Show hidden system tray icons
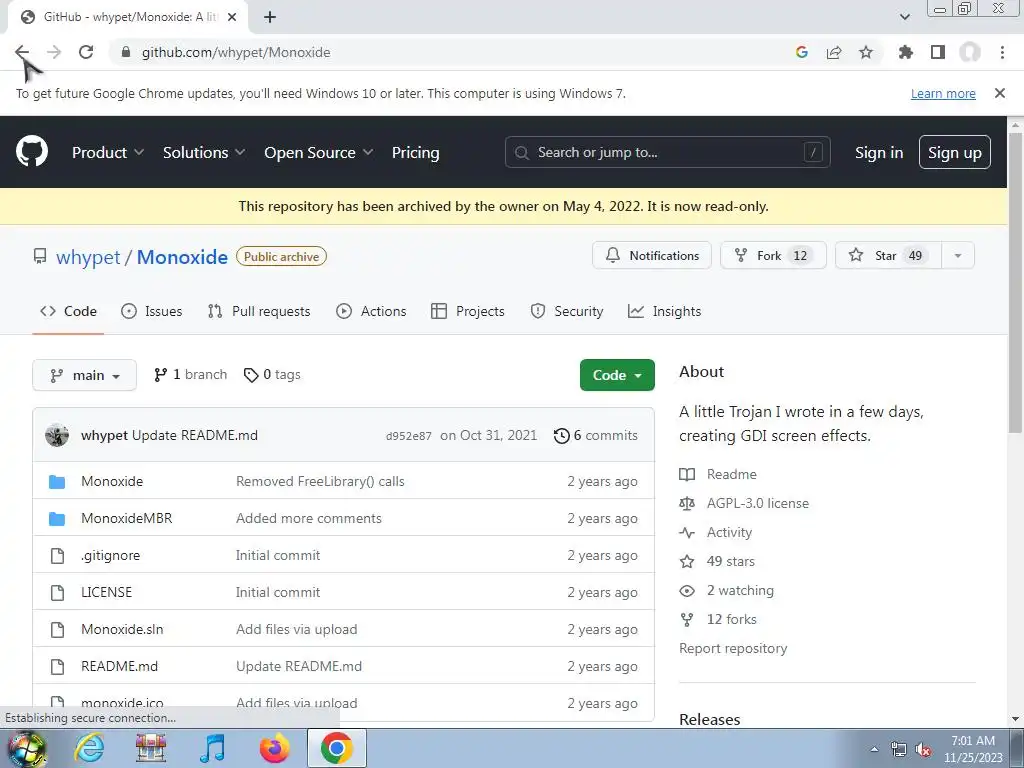The width and height of the screenshot is (1024, 768). coord(874,749)
